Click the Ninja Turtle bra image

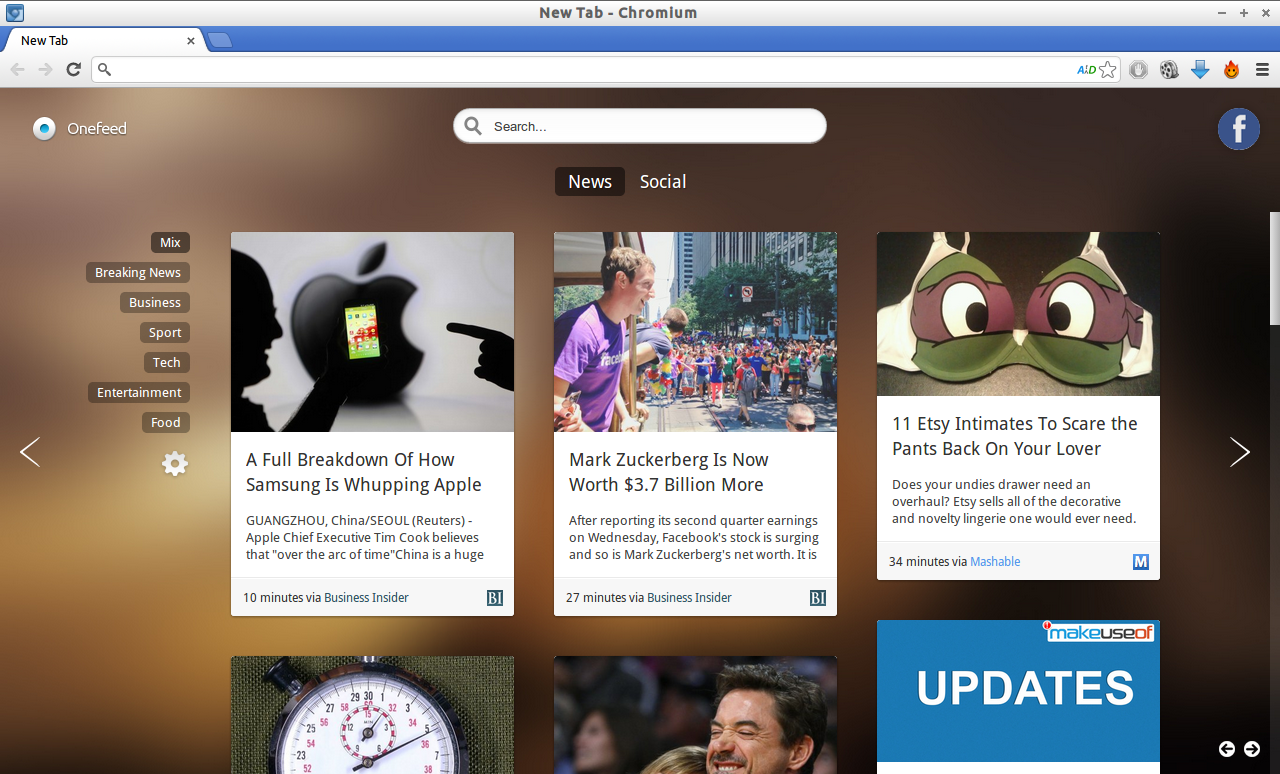1018,314
